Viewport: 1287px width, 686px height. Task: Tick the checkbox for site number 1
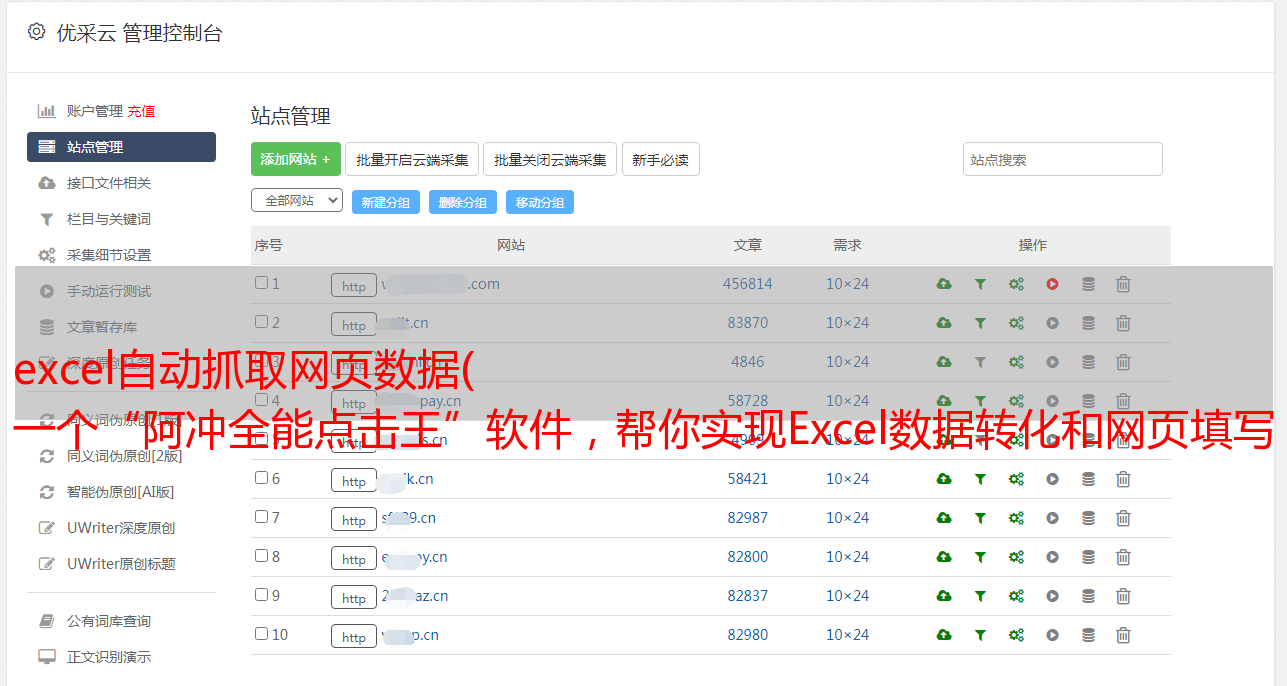point(261,283)
